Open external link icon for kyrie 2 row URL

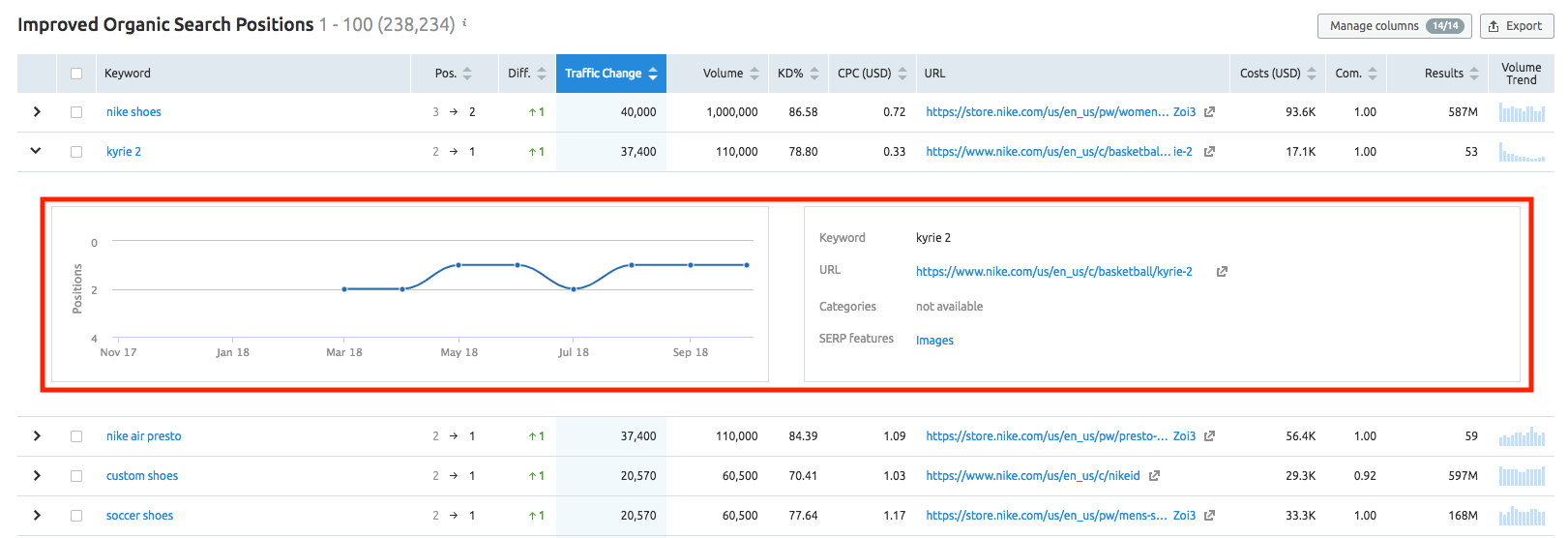point(1209,152)
